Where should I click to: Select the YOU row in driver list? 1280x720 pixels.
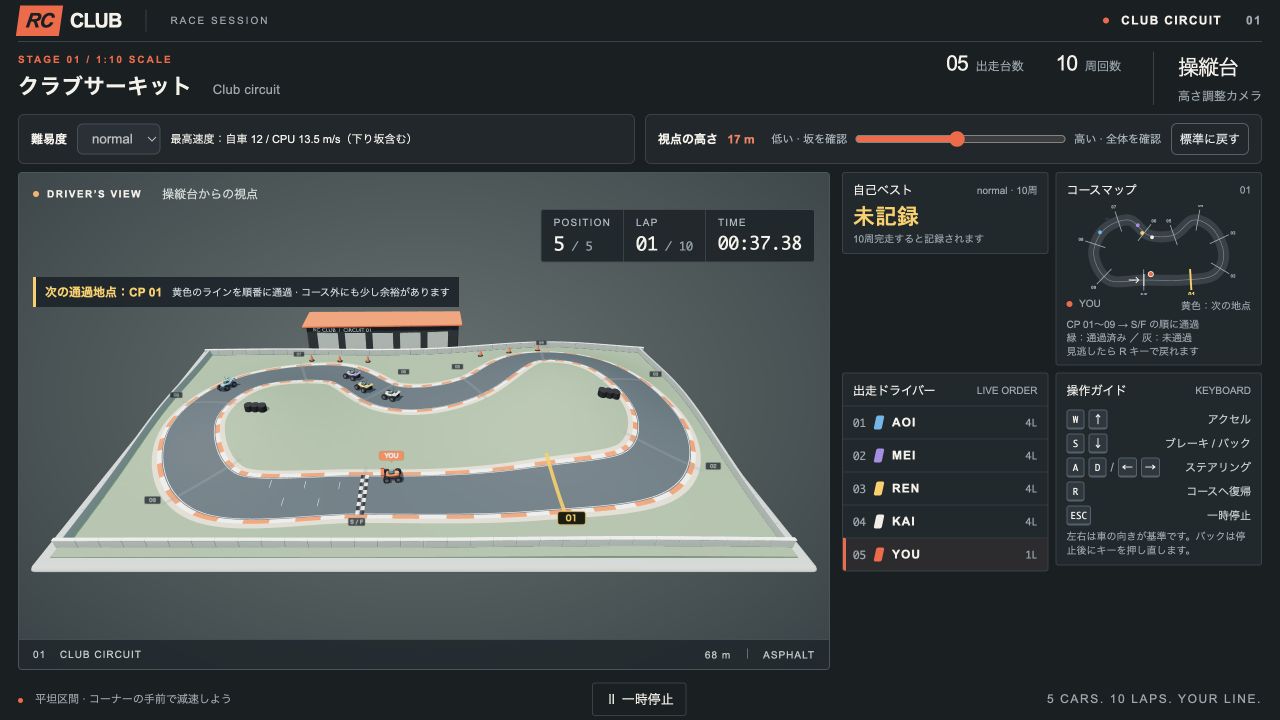945,554
